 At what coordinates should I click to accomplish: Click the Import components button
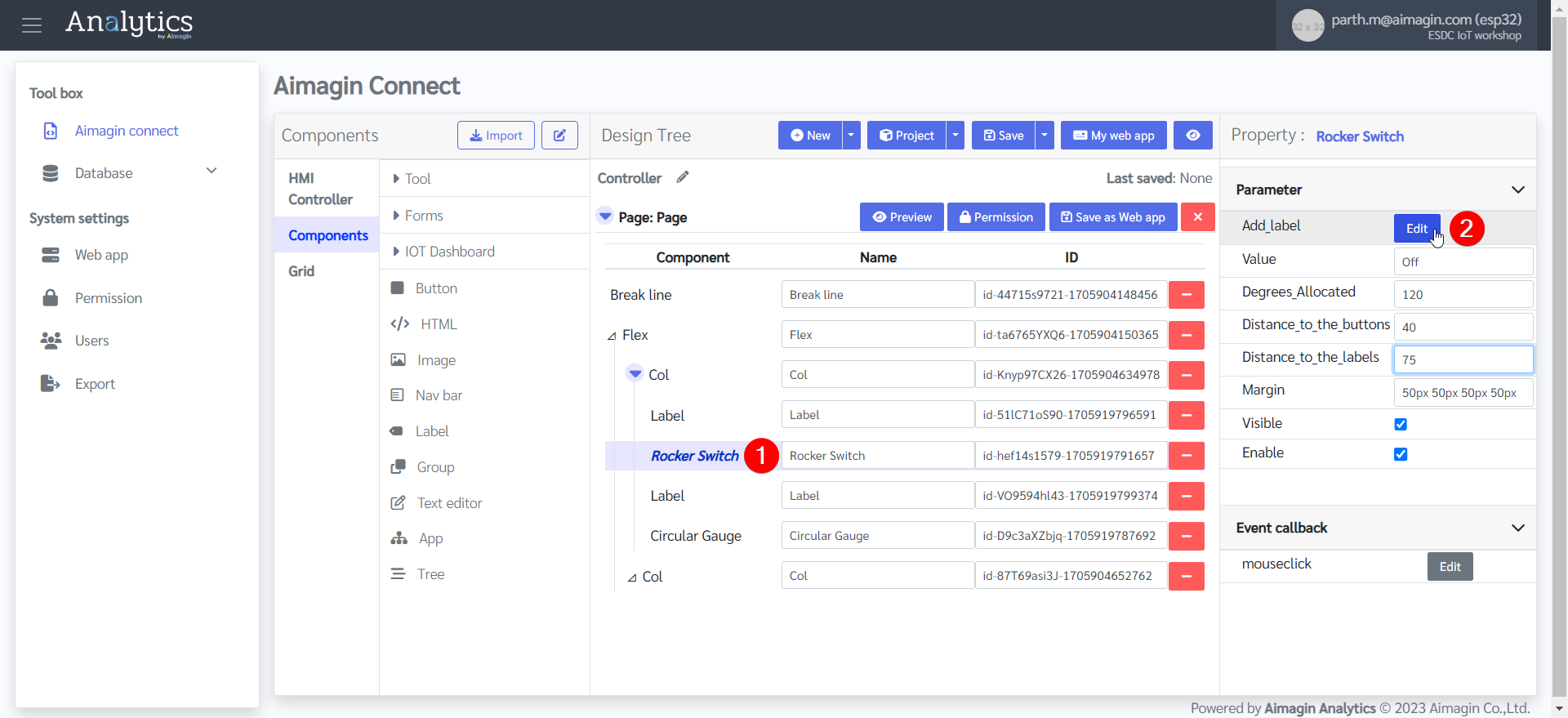(x=496, y=136)
